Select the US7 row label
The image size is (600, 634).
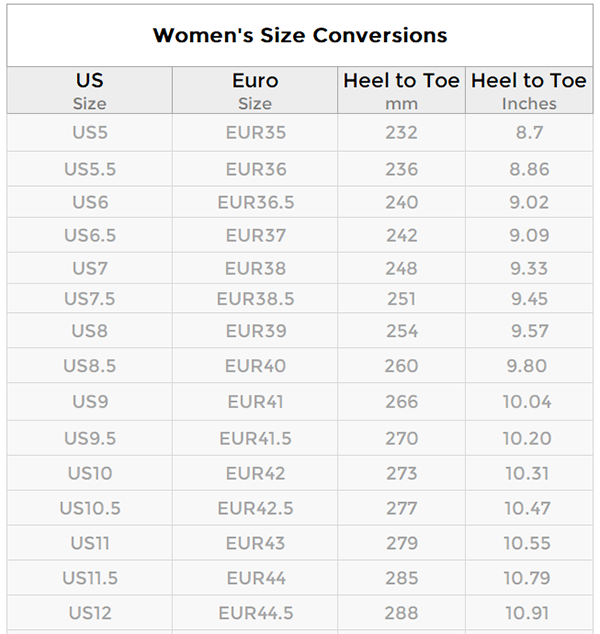[x=90, y=268]
